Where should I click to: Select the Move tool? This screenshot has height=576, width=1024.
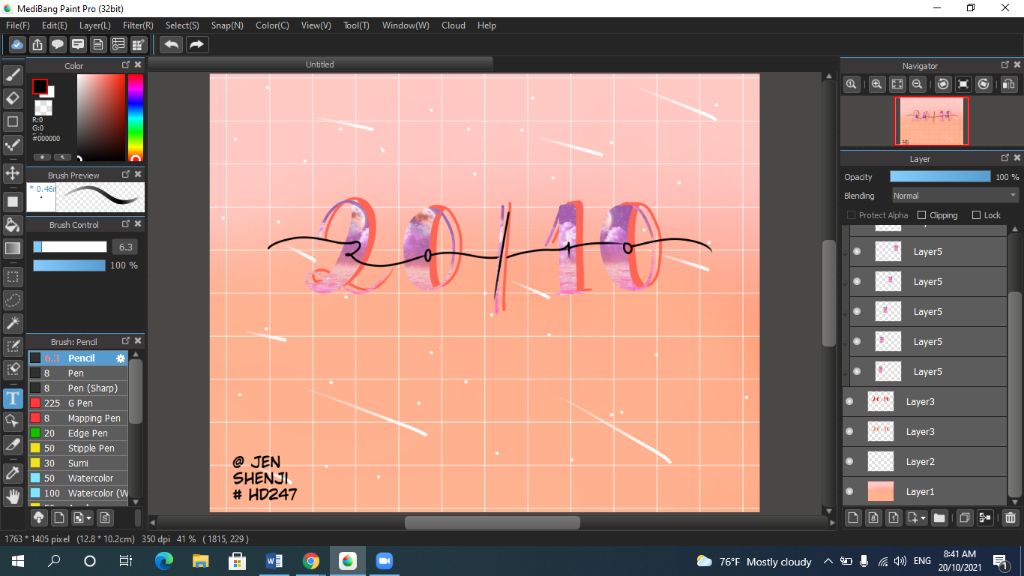pyautogui.click(x=12, y=173)
